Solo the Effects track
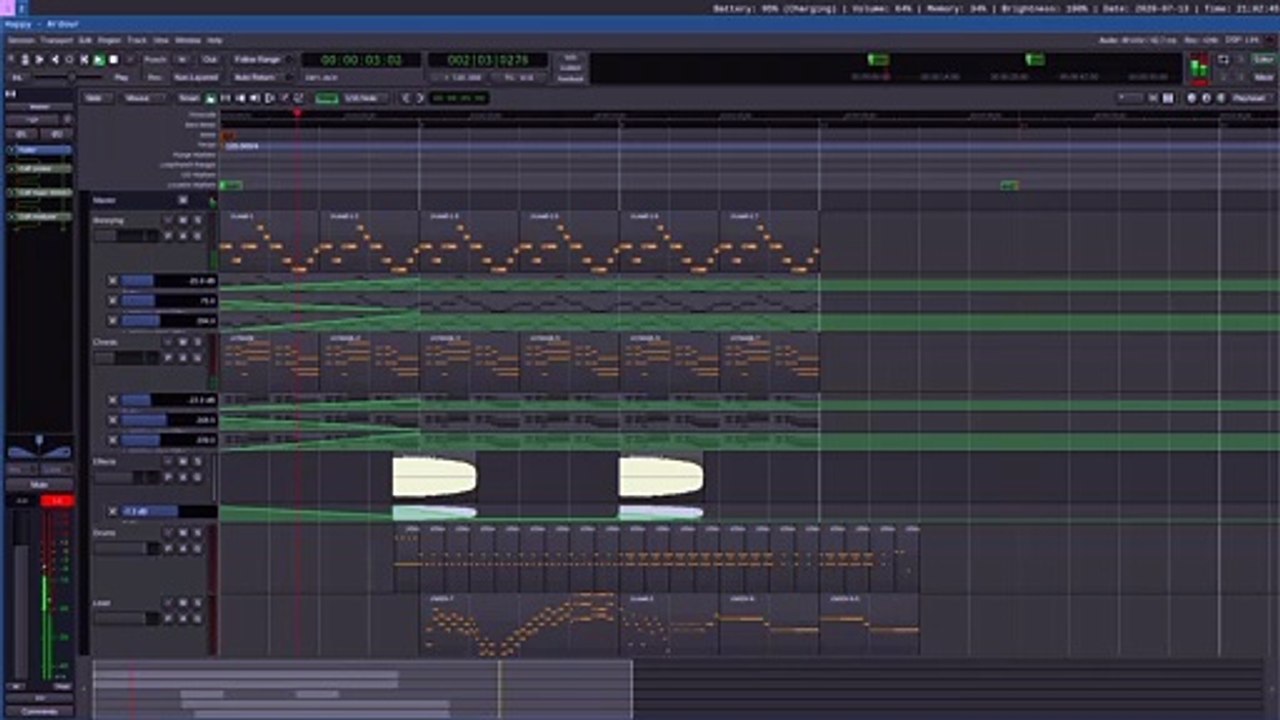This screenshot has height=720, width=1280. tap(198, 462)
